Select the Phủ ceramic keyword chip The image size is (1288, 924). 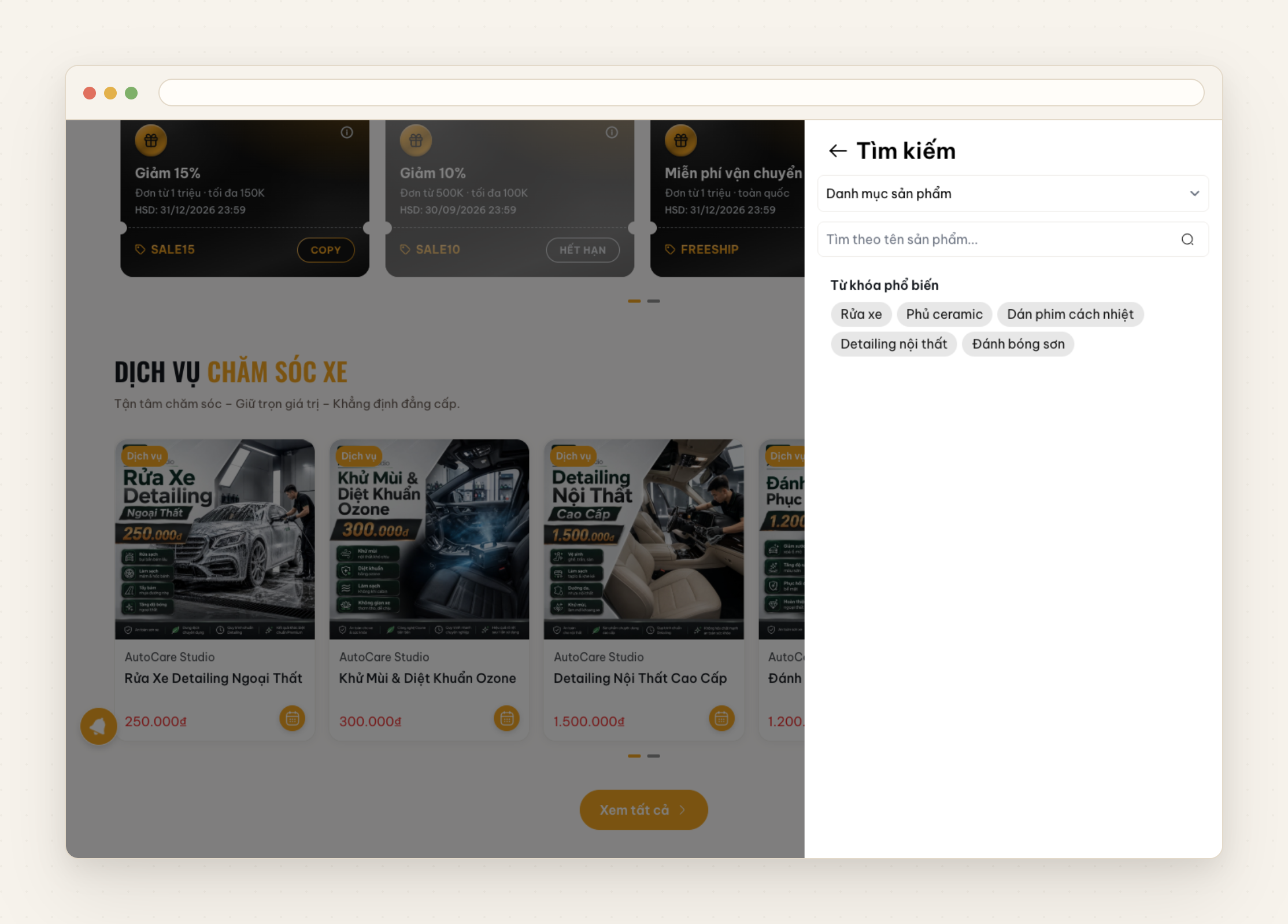[944, 314]
